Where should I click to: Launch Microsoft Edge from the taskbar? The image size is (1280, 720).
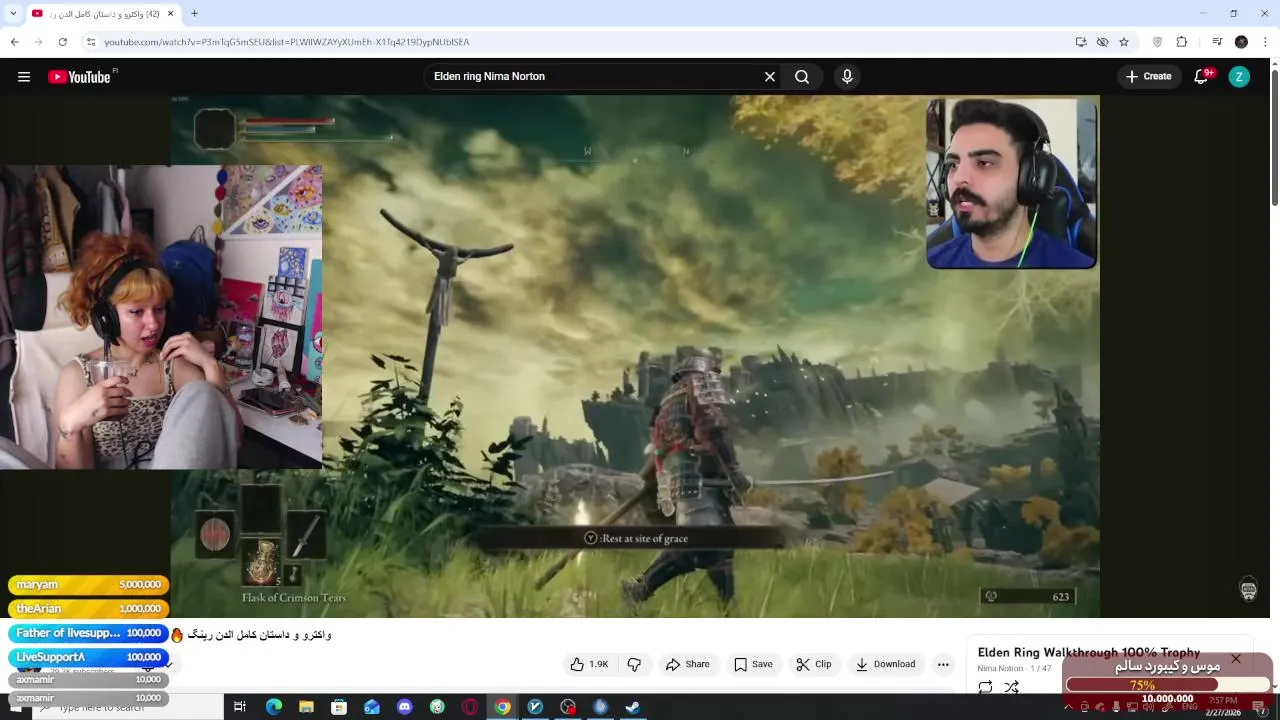click(274, 707)
